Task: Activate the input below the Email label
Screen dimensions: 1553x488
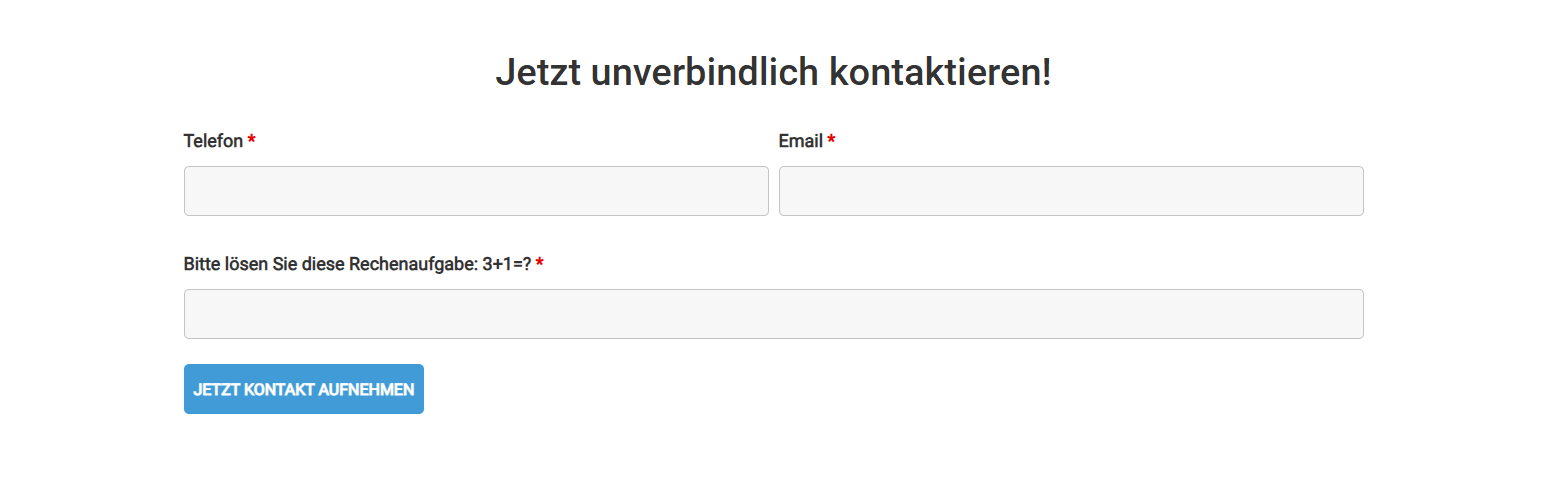Action: [x=1071, y=191]
